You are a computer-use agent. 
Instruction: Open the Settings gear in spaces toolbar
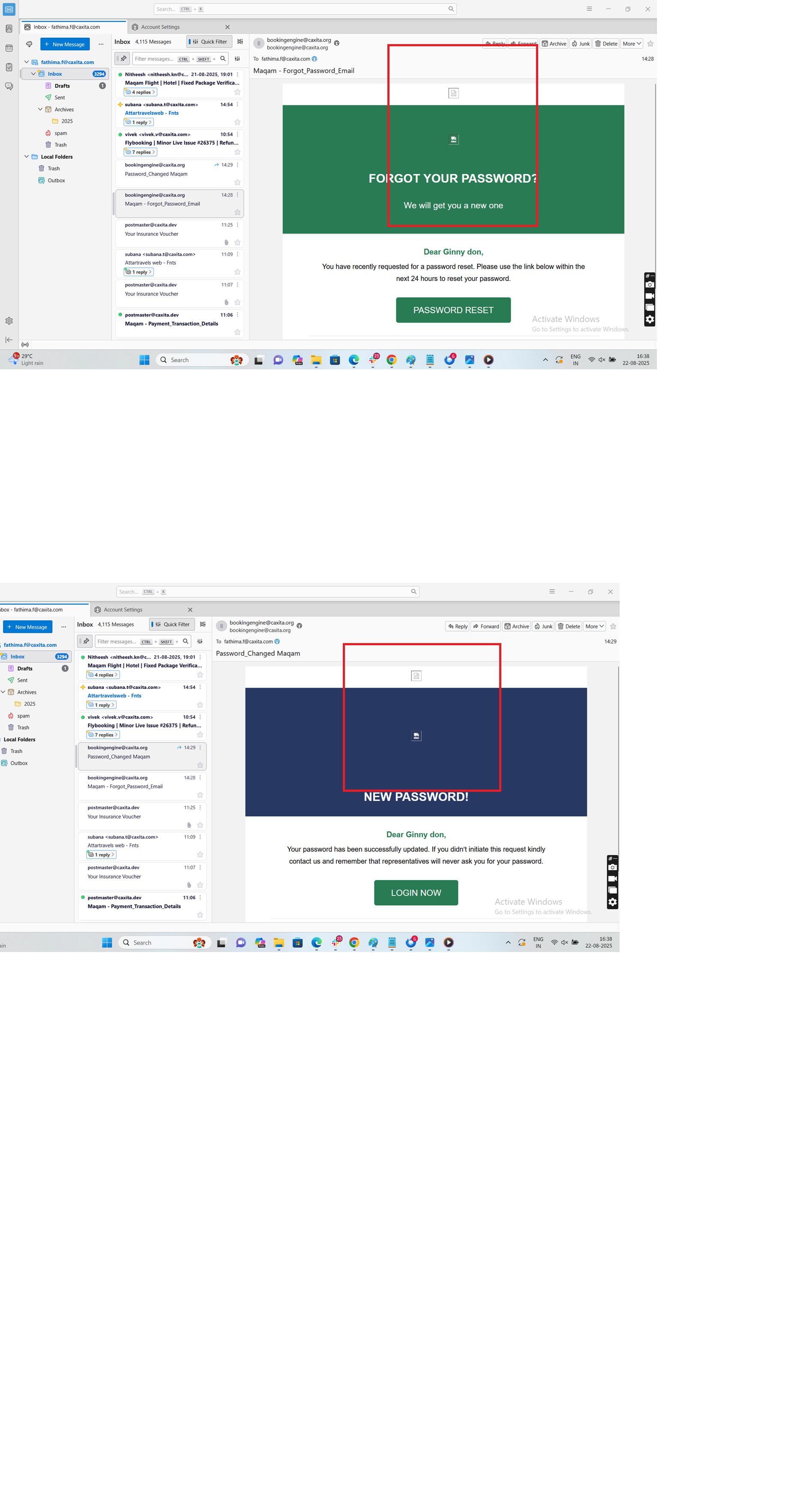(9, 321)
